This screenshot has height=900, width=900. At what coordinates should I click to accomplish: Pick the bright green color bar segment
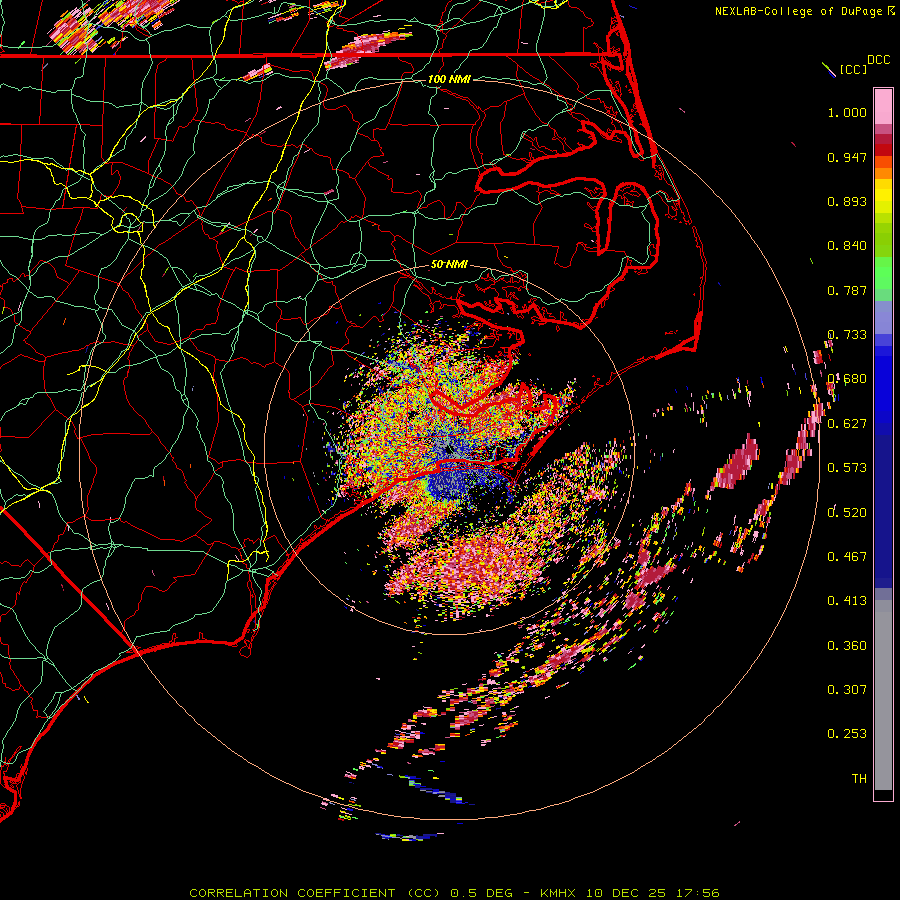click(883, 273)
